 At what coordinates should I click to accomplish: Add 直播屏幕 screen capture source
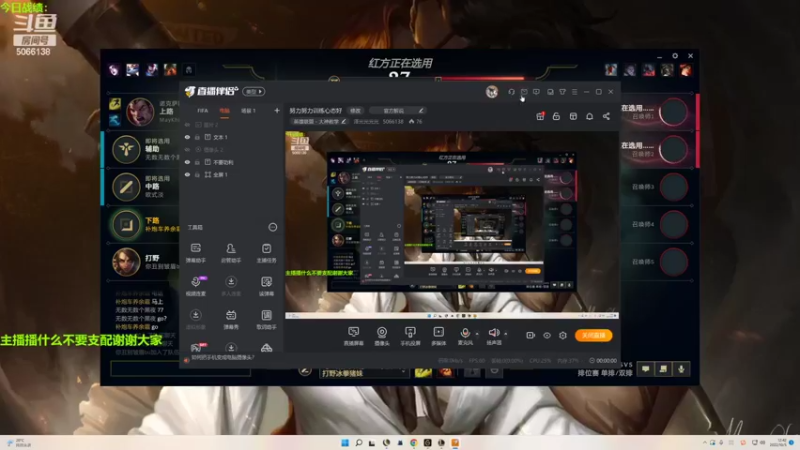pyautogui.click(x=354, y=336)
